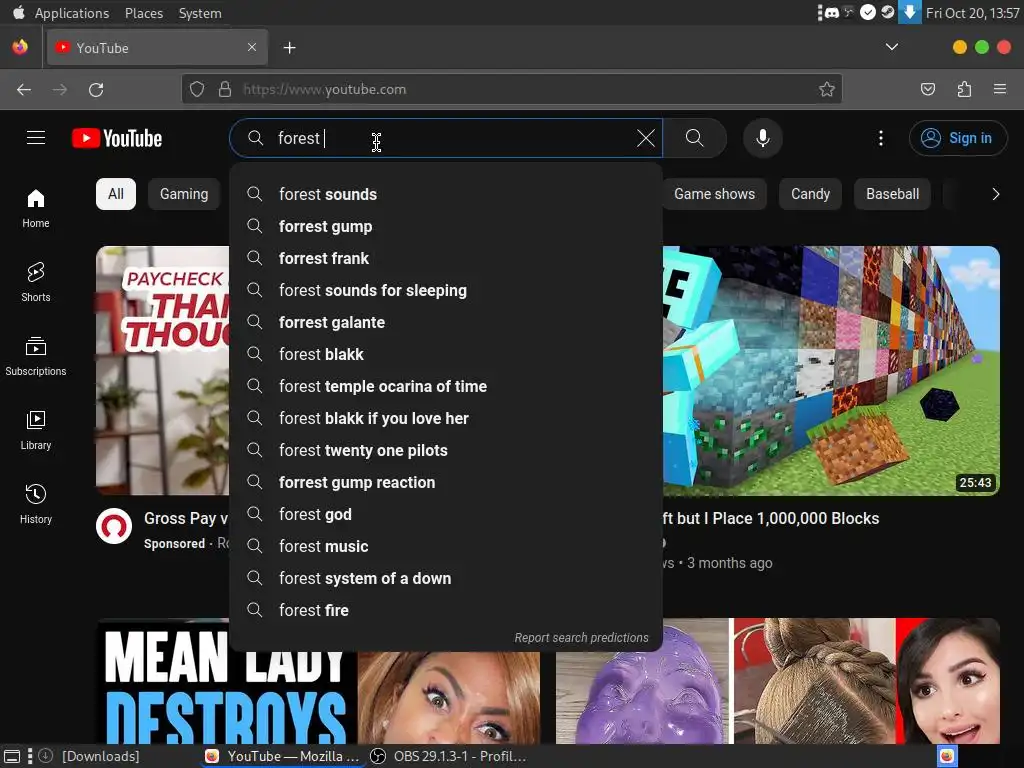The height and width of the screenshot is (768, 1024).
Task: Open tracking protection shield icon
Action: [197, 89]
